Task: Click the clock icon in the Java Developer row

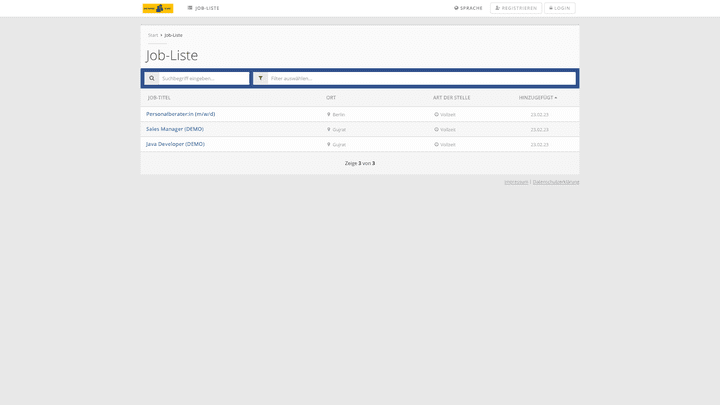Action: pyautogui.click(x=436, y=145)
